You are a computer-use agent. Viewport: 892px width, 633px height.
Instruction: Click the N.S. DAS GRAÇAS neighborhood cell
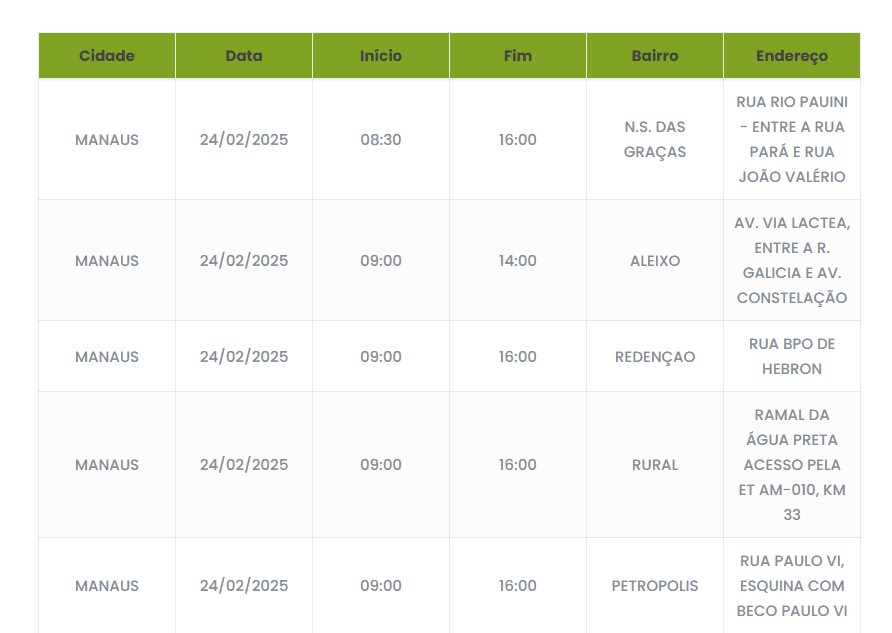655,140
